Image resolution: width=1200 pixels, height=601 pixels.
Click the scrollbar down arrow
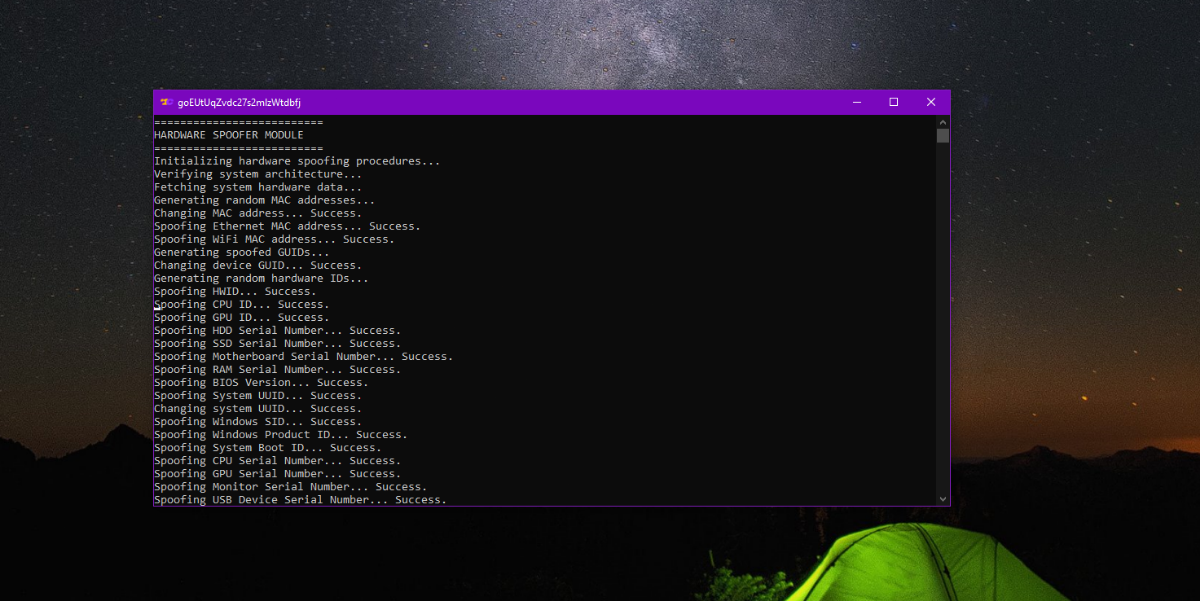tap(942, 498)
